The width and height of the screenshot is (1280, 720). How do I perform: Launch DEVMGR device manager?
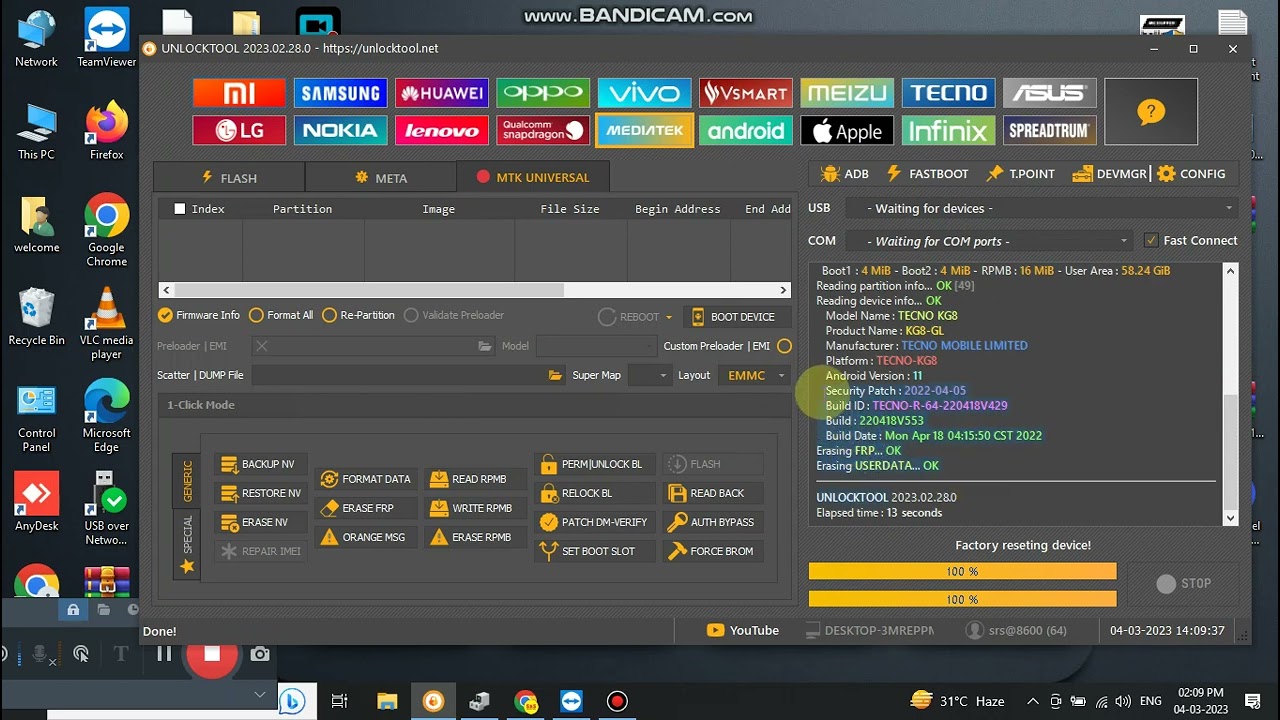[x=1110, y=173]
